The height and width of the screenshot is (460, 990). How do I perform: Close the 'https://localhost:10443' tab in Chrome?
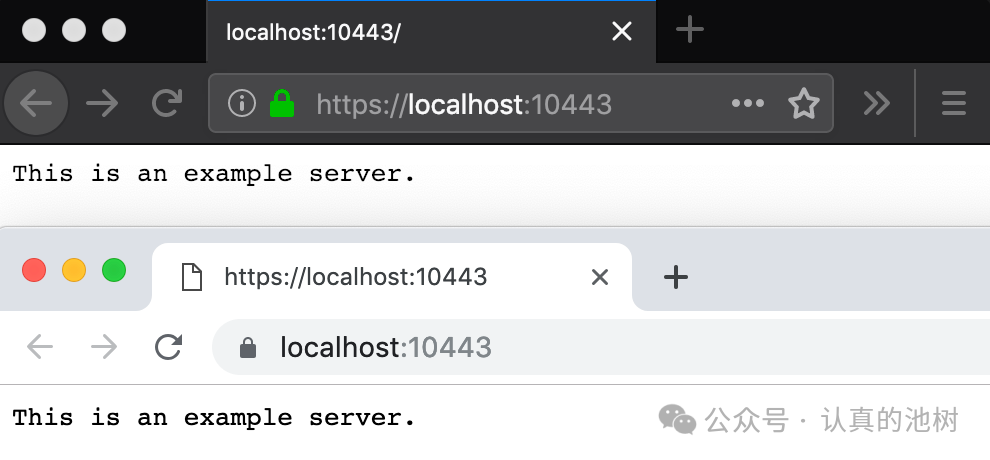[x=600, y=277]
